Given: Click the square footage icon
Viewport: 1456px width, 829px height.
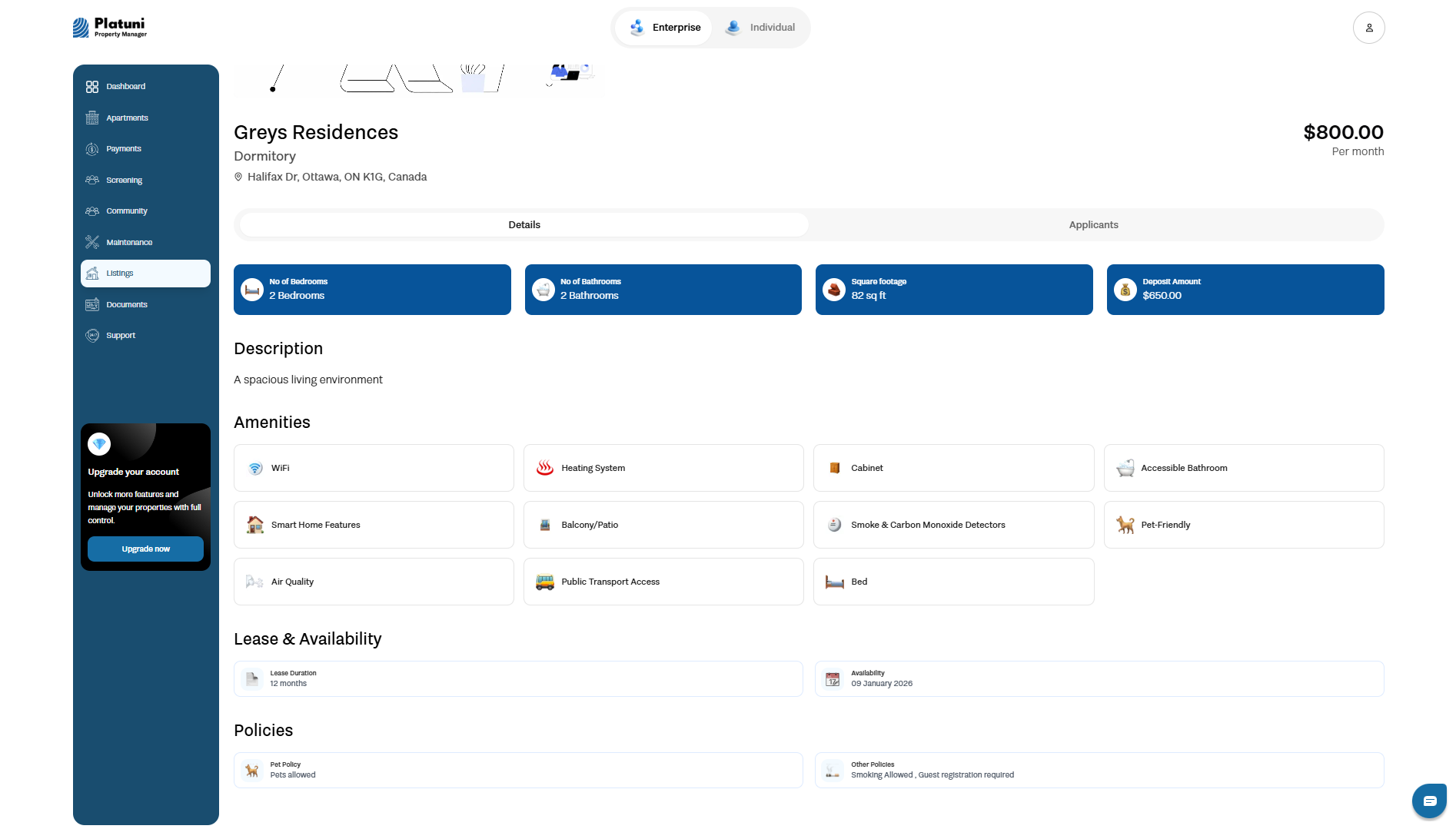Looking at the screenshot, I should pos(834,290).
